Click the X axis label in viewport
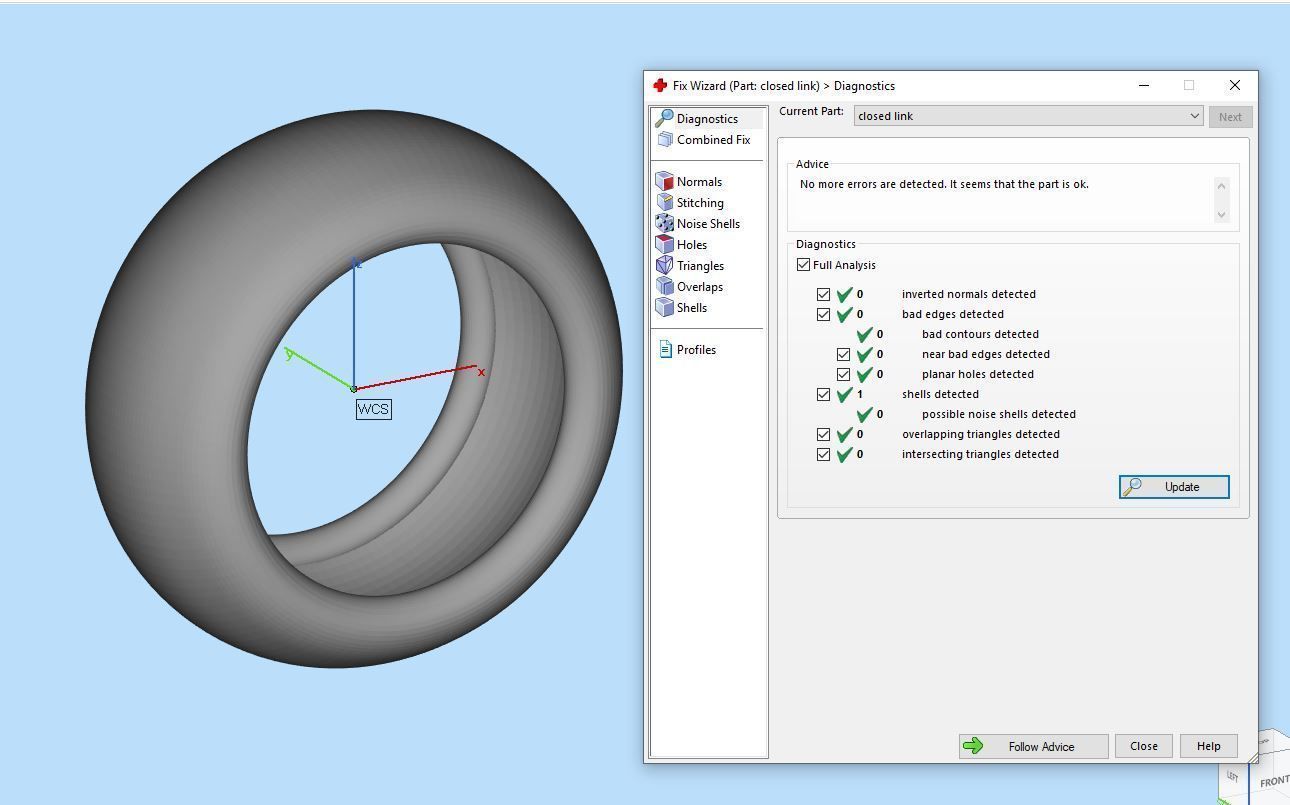Image resolution: width=1290 pixels, height=805 pixels. pos(481,373)
